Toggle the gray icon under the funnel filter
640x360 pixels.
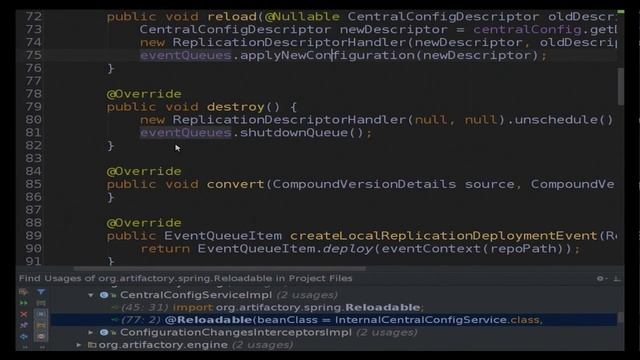point(41,303)
